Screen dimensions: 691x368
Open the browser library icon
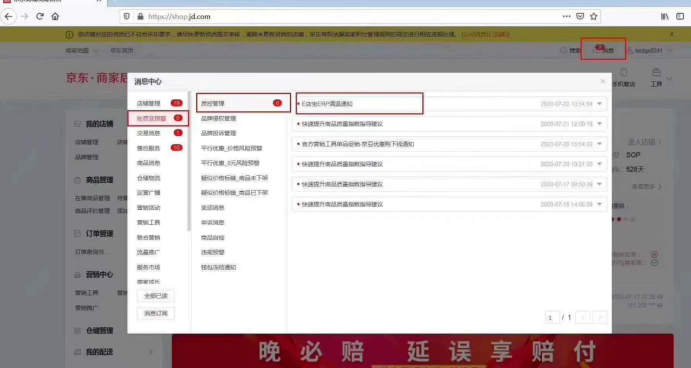point(665,16)
